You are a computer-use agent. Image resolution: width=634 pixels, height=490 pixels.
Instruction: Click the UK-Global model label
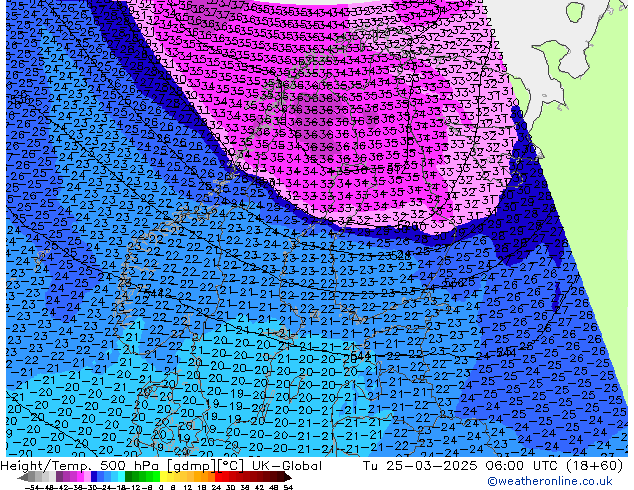287,466
